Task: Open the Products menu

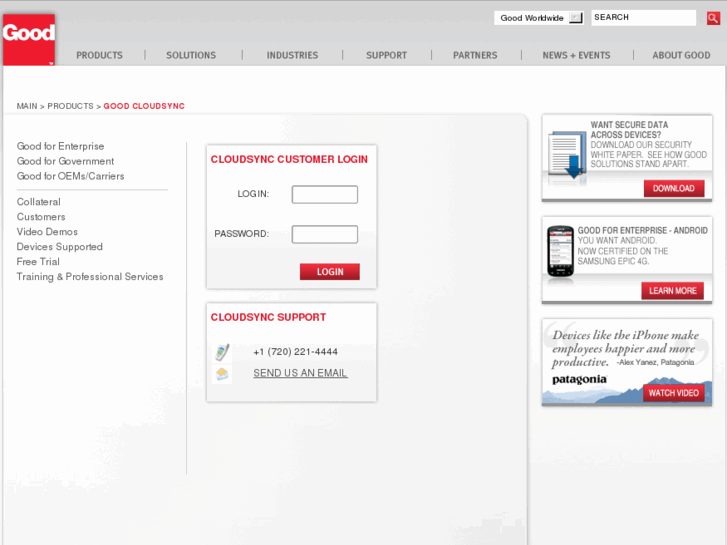Action: pyautogui.click(x=99, y=55)
